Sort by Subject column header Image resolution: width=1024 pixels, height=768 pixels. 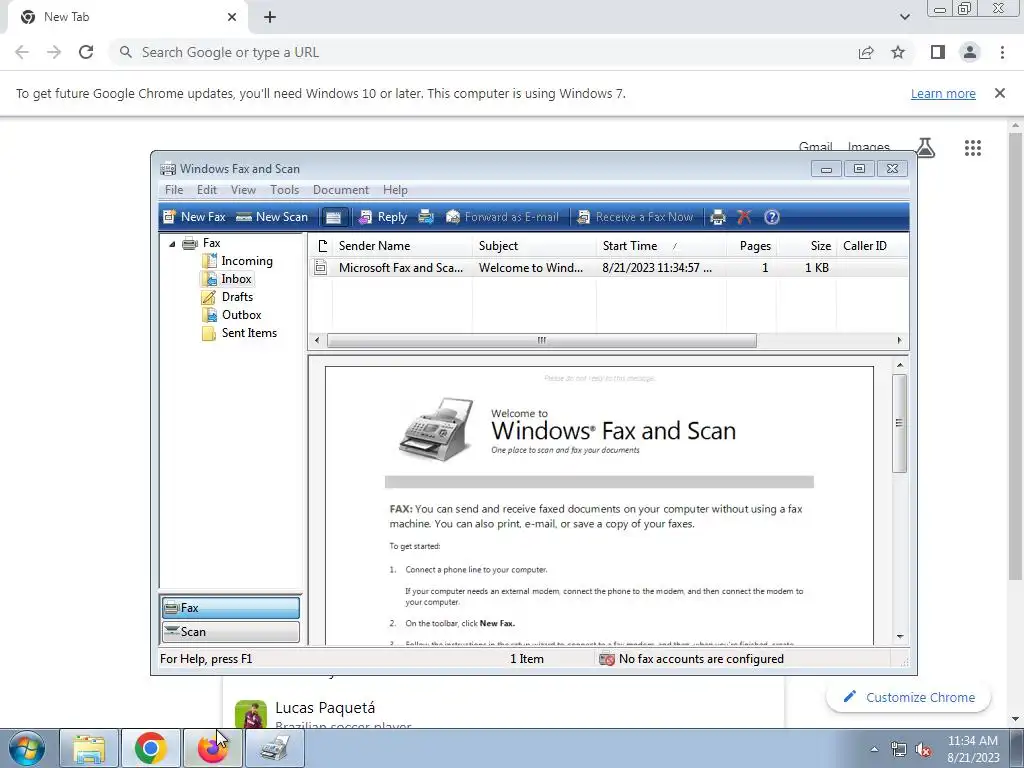[x=534, y=246]
